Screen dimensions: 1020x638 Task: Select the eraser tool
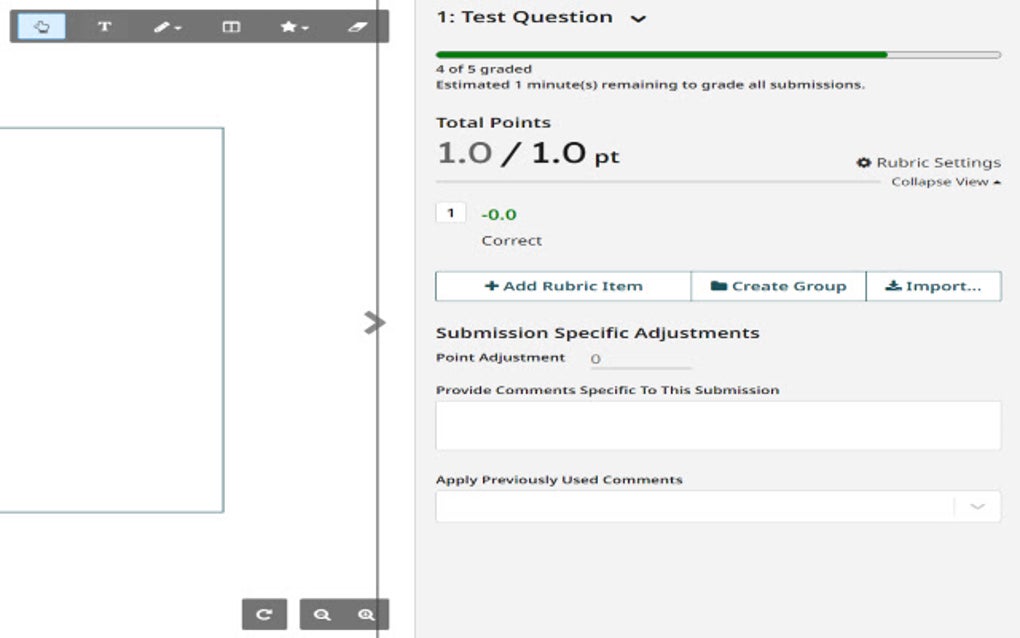point(358,27)
